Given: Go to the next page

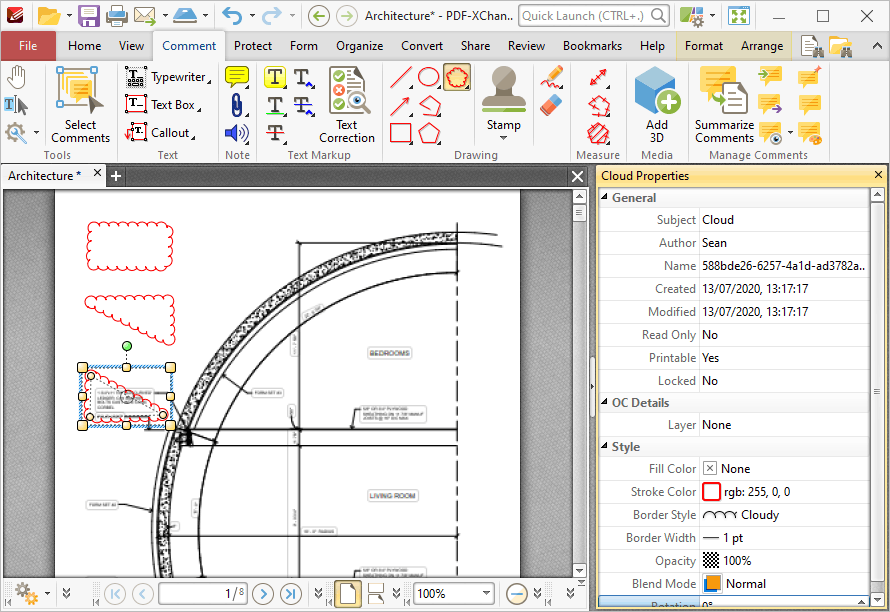Looking at the screenshot, I should 263,594.
